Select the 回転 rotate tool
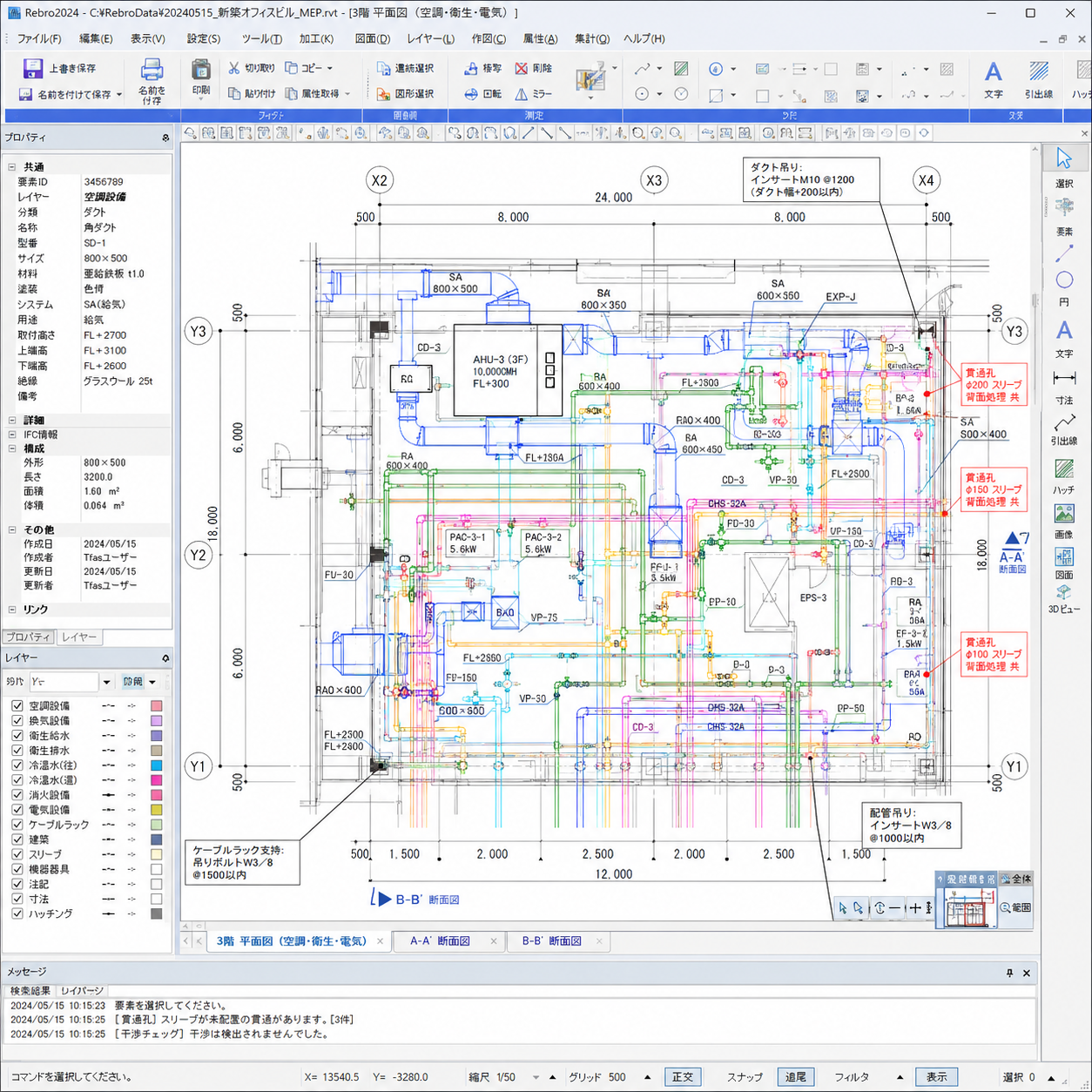 (470, 94)
